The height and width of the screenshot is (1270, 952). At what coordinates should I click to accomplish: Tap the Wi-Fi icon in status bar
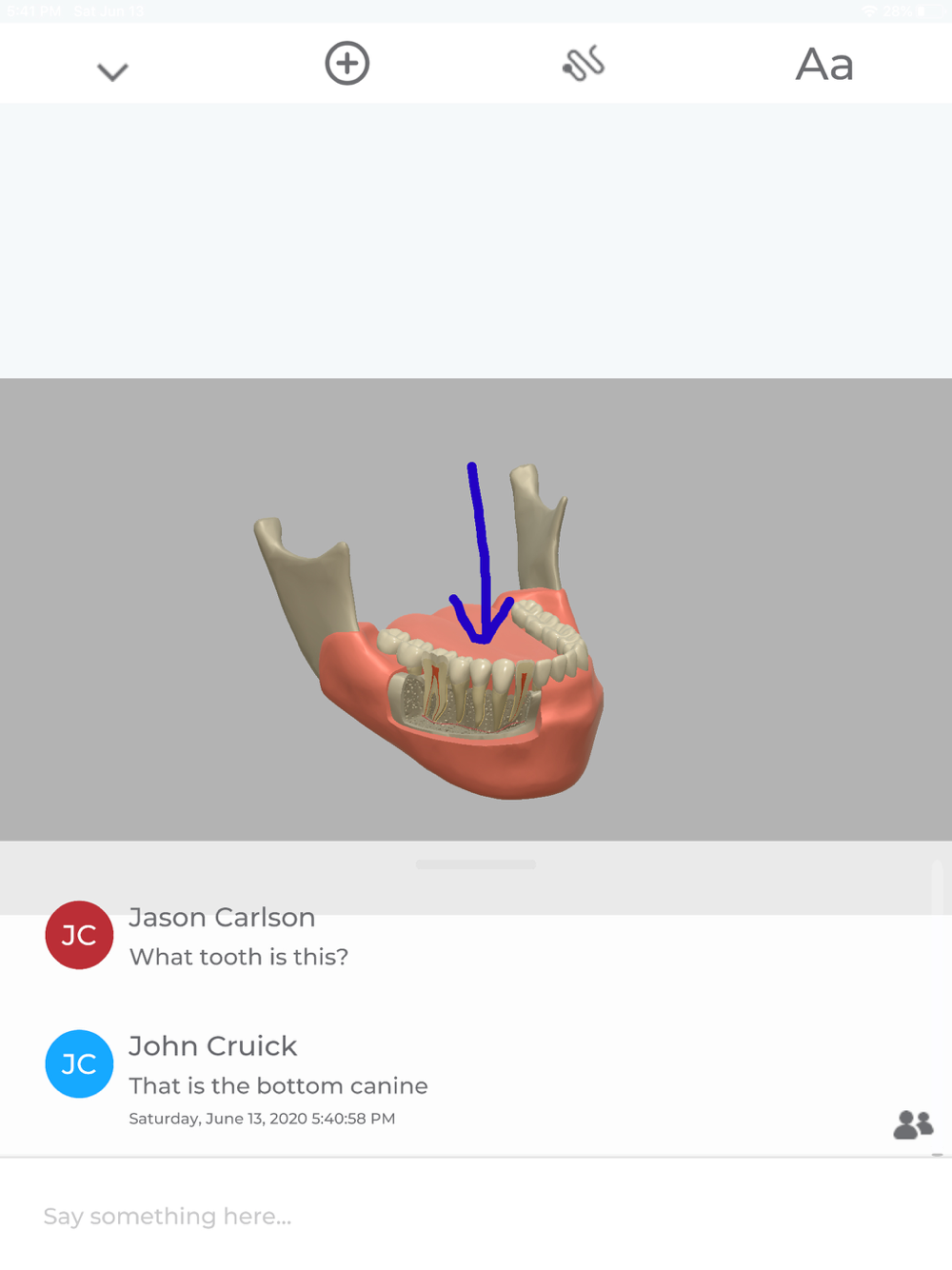(x=870, y=11)
